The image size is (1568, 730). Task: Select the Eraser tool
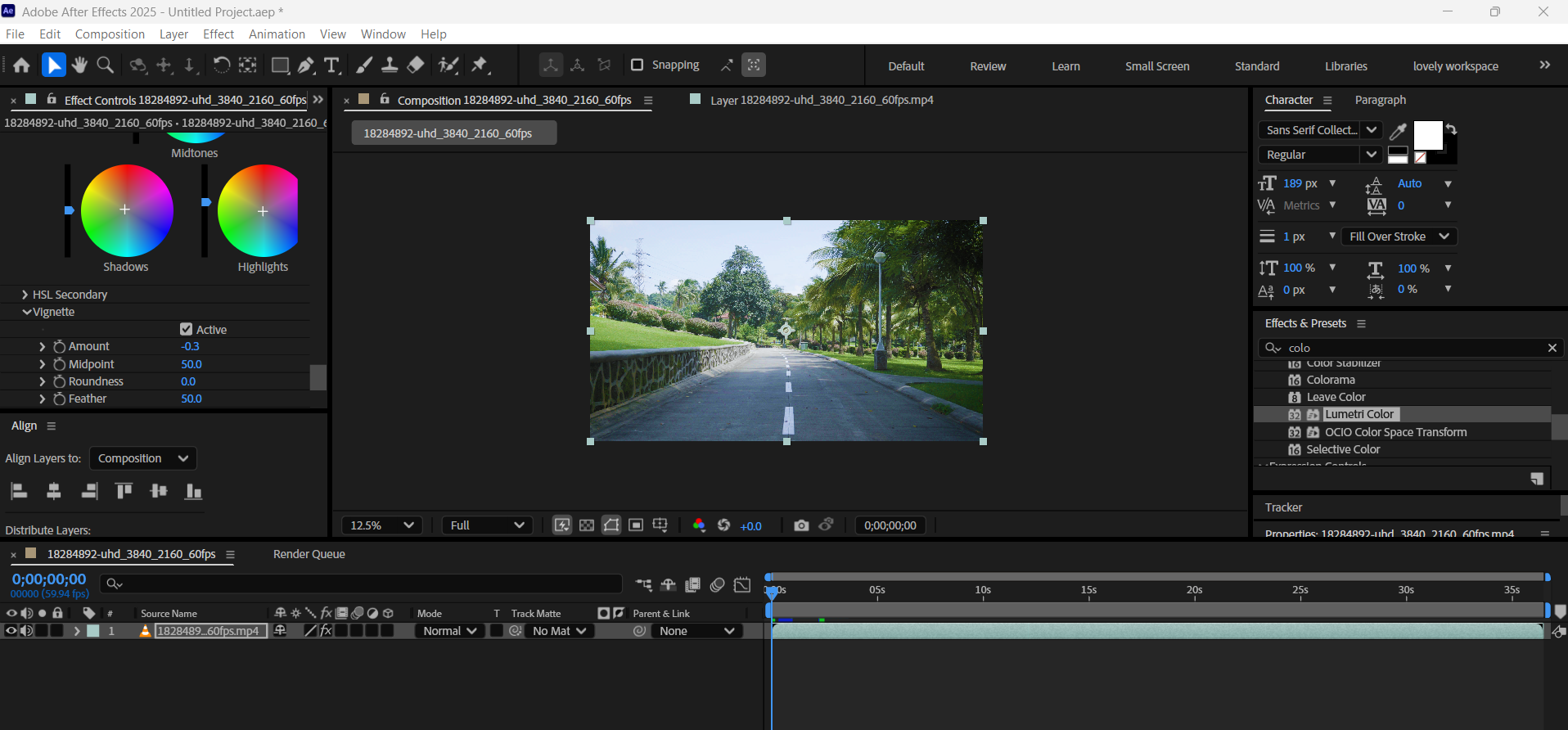pyautogui.click(x=416, y=65)
